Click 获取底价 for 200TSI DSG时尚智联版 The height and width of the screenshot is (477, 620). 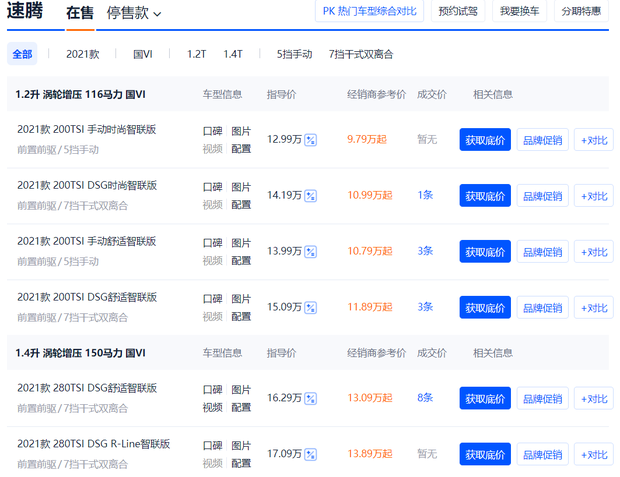[x=485, y=196]
